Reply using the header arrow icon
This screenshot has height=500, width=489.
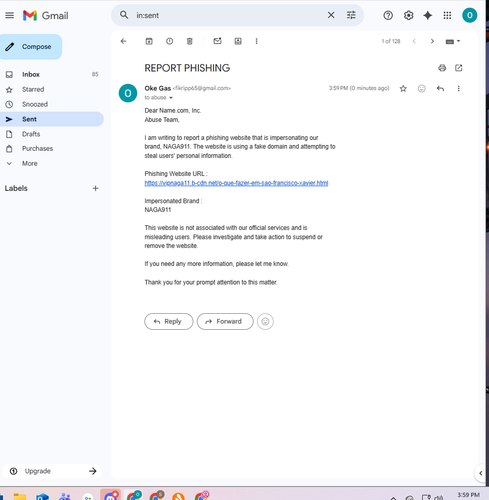[x=440, y=88]
